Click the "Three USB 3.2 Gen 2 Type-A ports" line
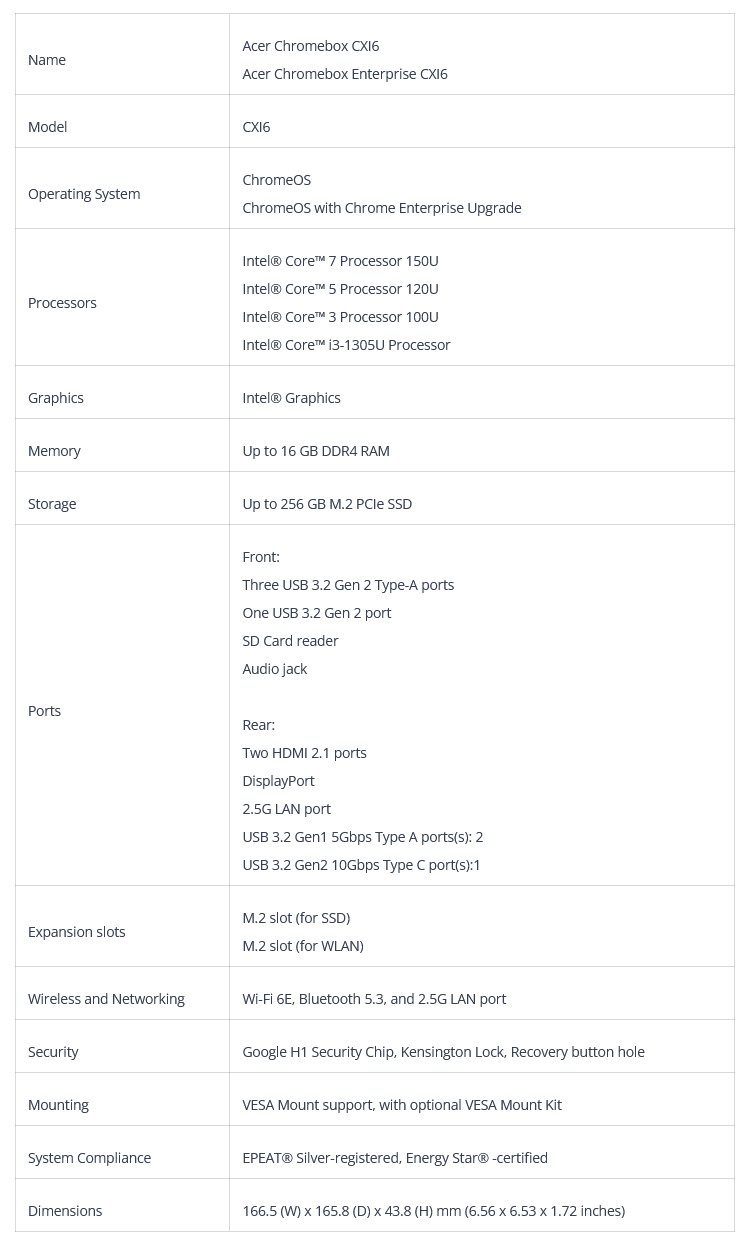The image size is (749, 1241). [x=348, y=585]
